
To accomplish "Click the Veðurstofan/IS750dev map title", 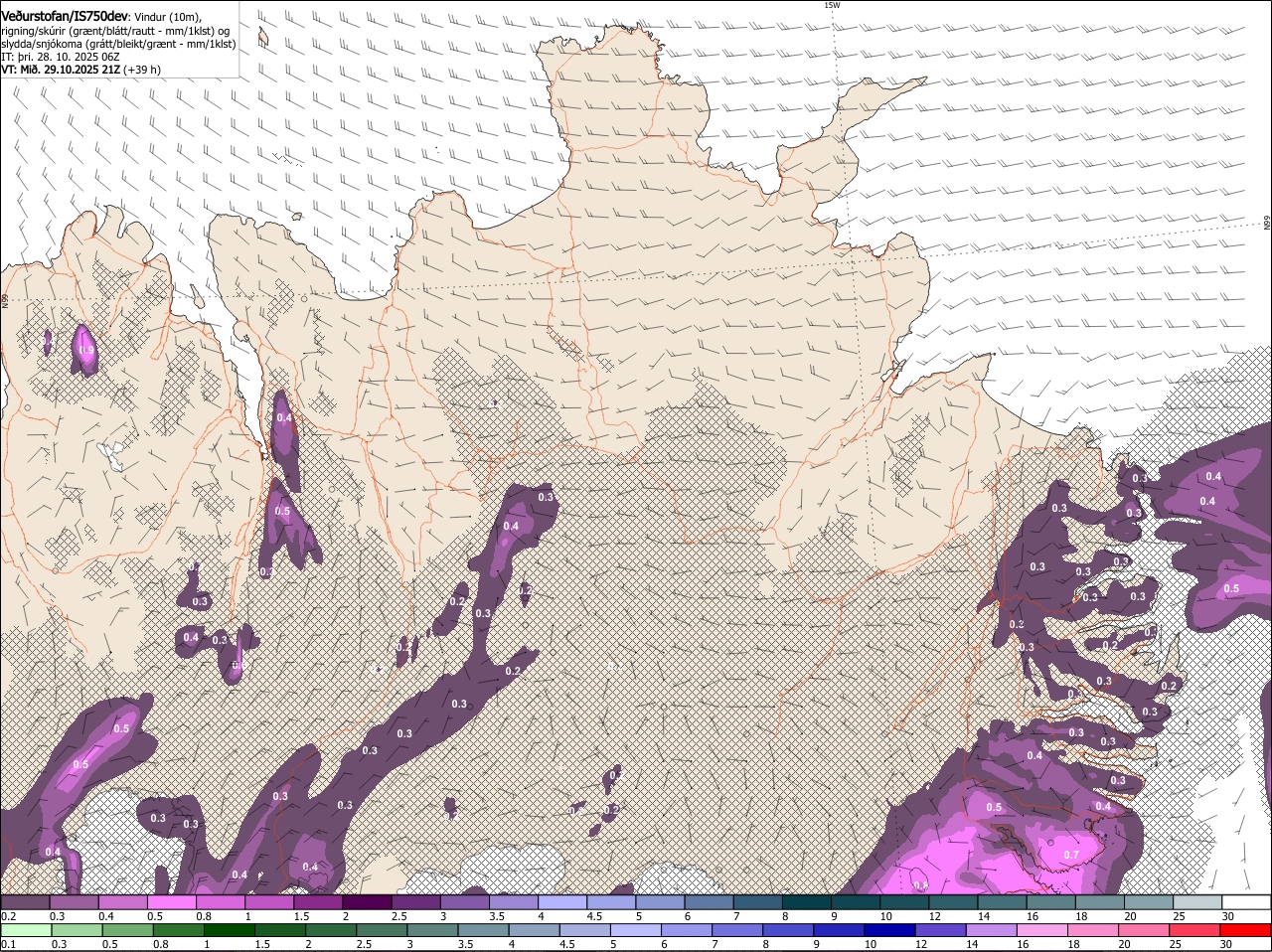I will pyautogui.click(x=64, y=16).
